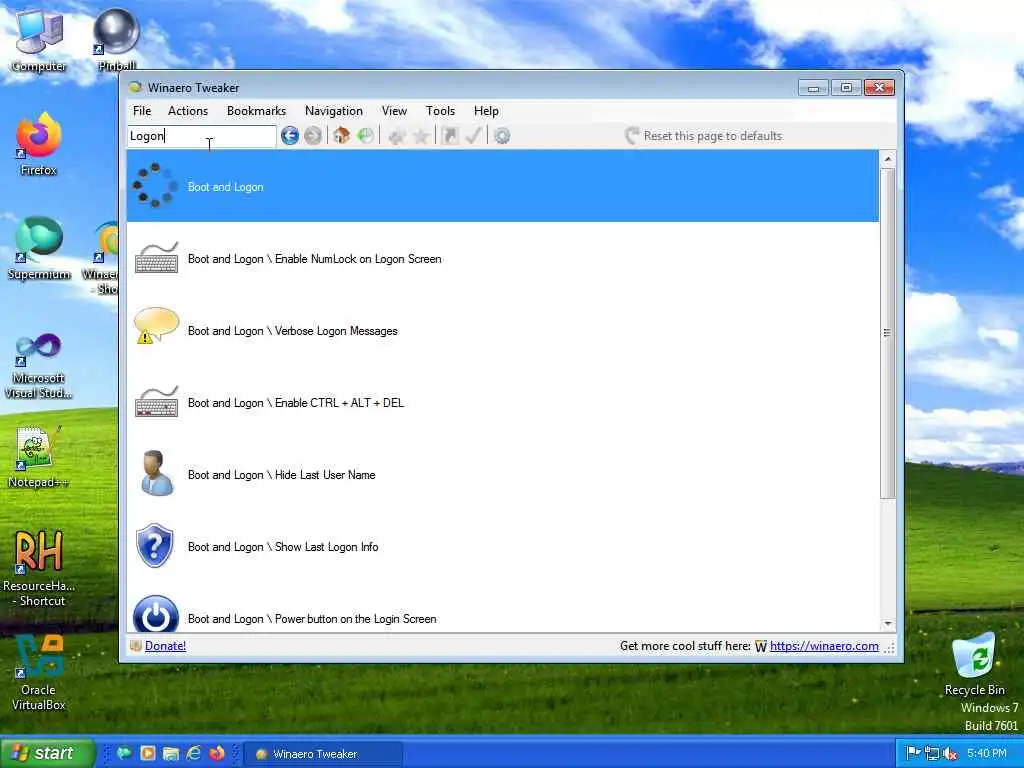
Task: Click the greyed shortcut arrow toolbar icon
Action: (x=449, y=136)
